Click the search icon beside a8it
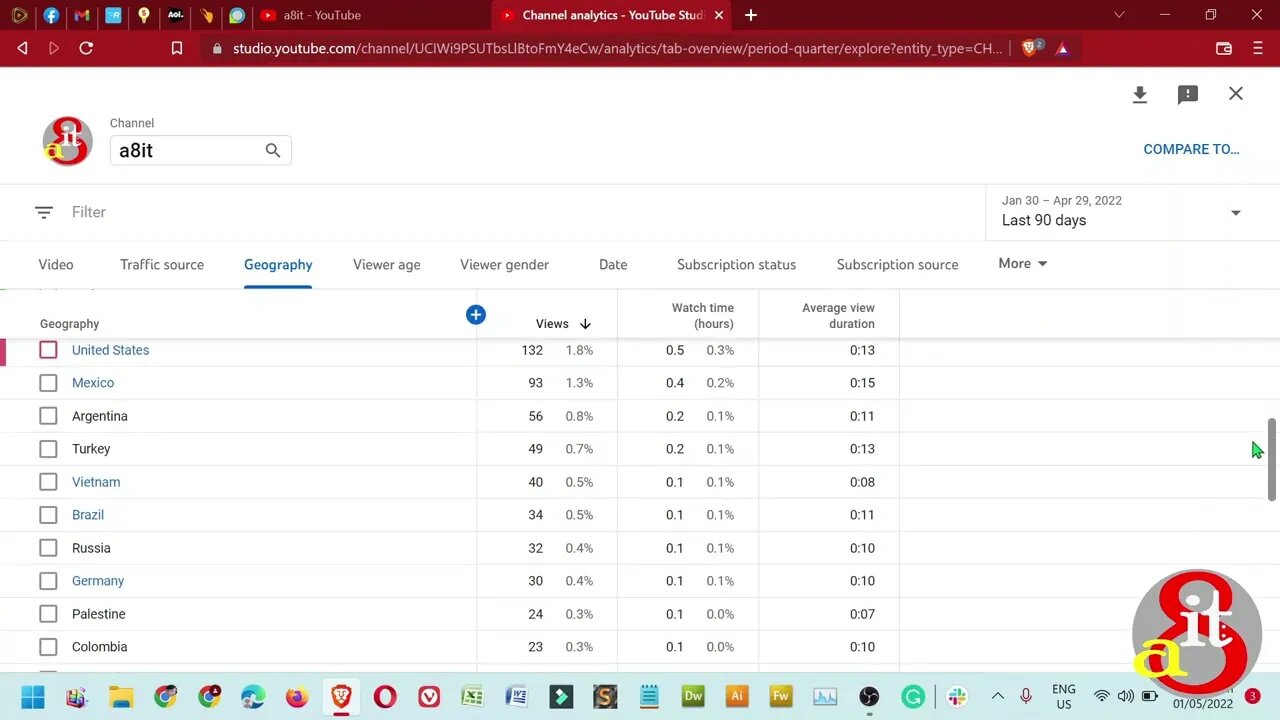1280x720 pixels. 273,150
